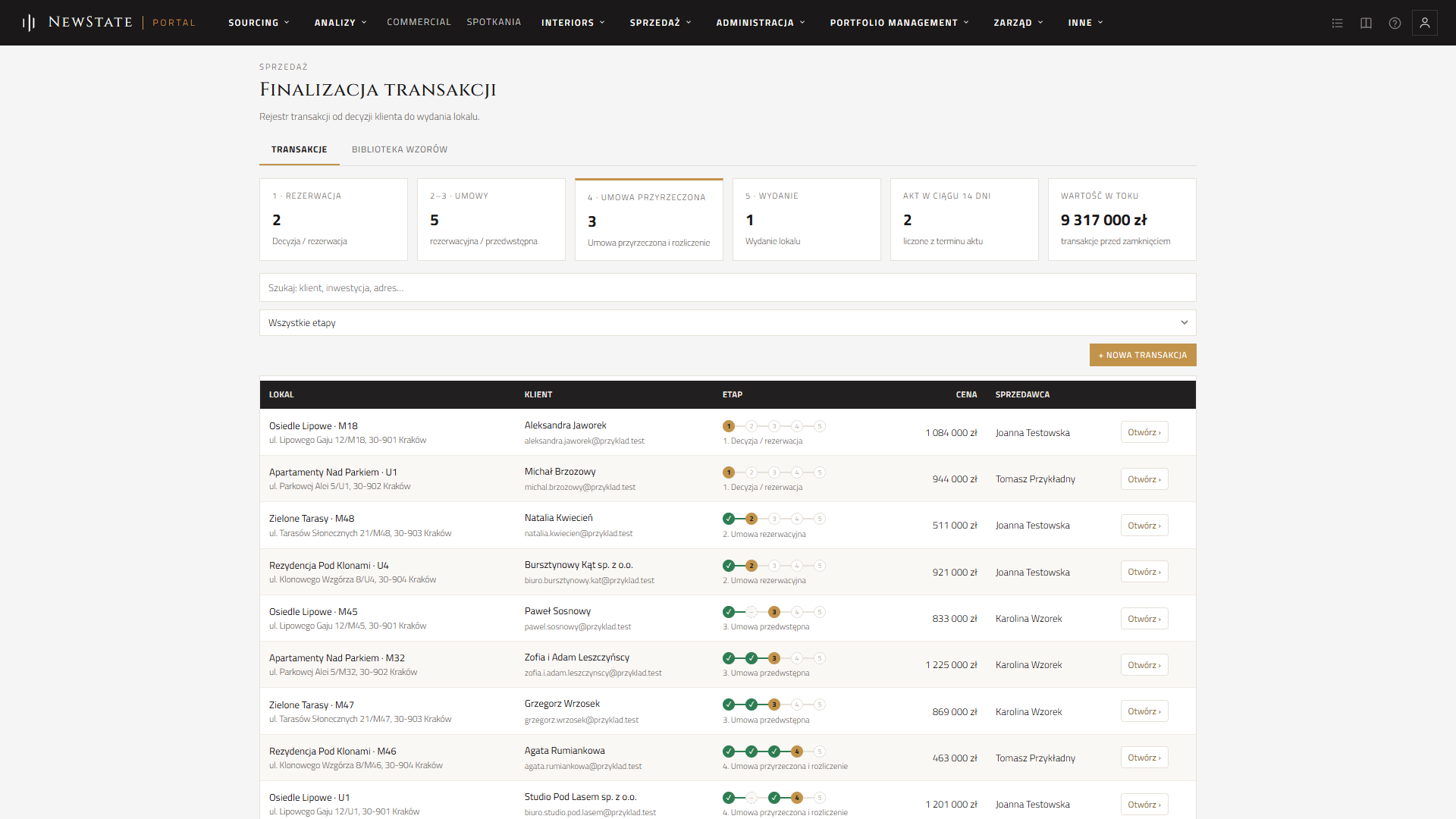The image size is (1456, 819).
Task: Expand the Portfolio Management menu
Action: click(x=899, y=23)
